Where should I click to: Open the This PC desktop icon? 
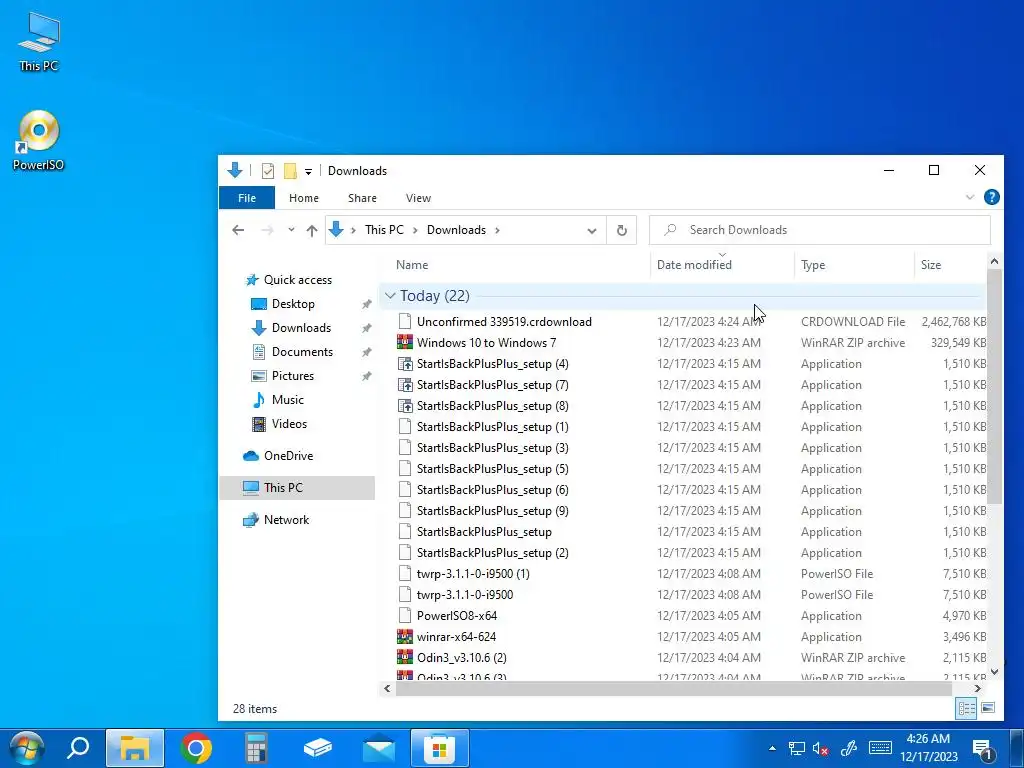[x=39, y=41]
